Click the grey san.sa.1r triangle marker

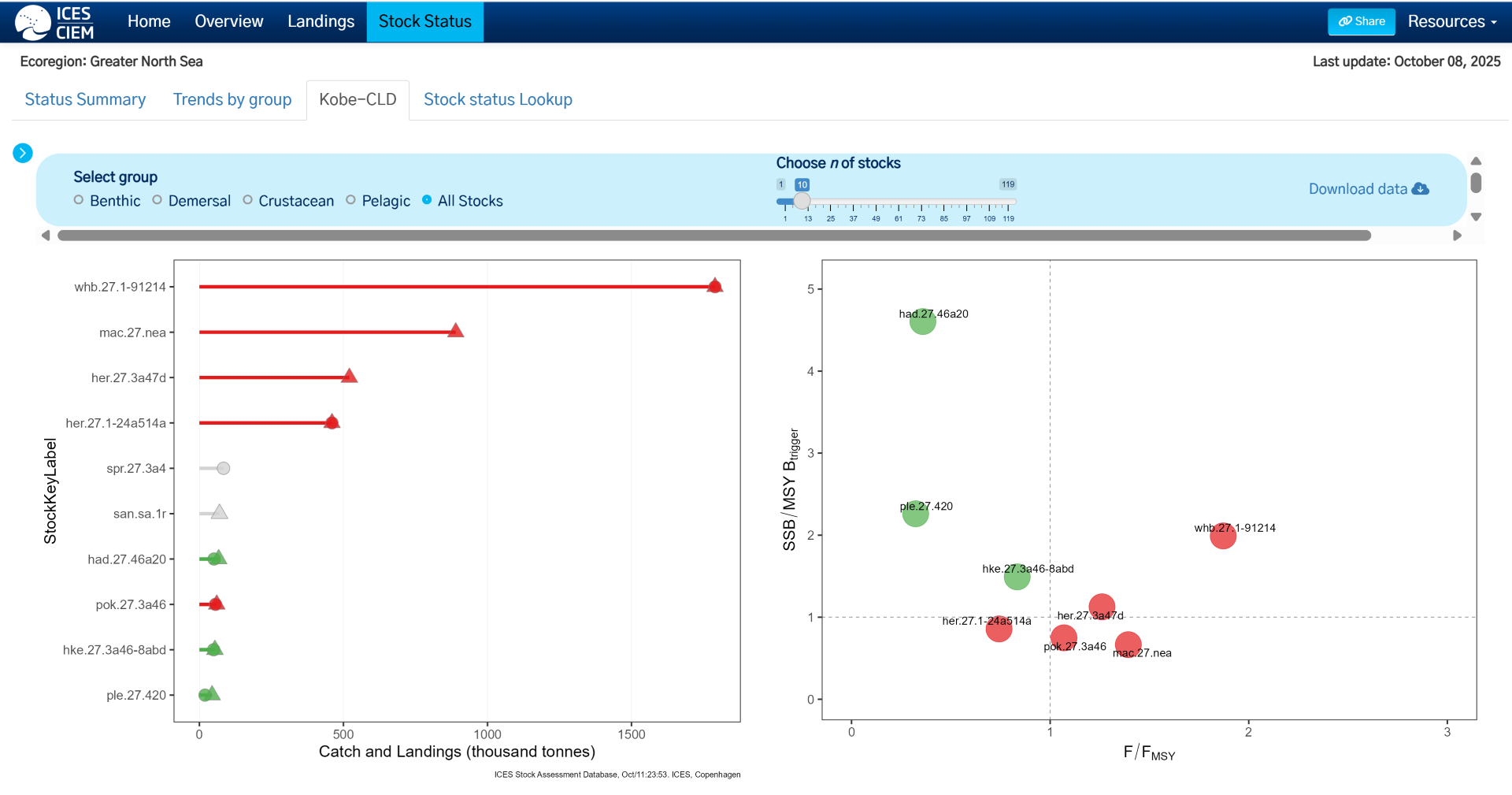click(220, 513)
